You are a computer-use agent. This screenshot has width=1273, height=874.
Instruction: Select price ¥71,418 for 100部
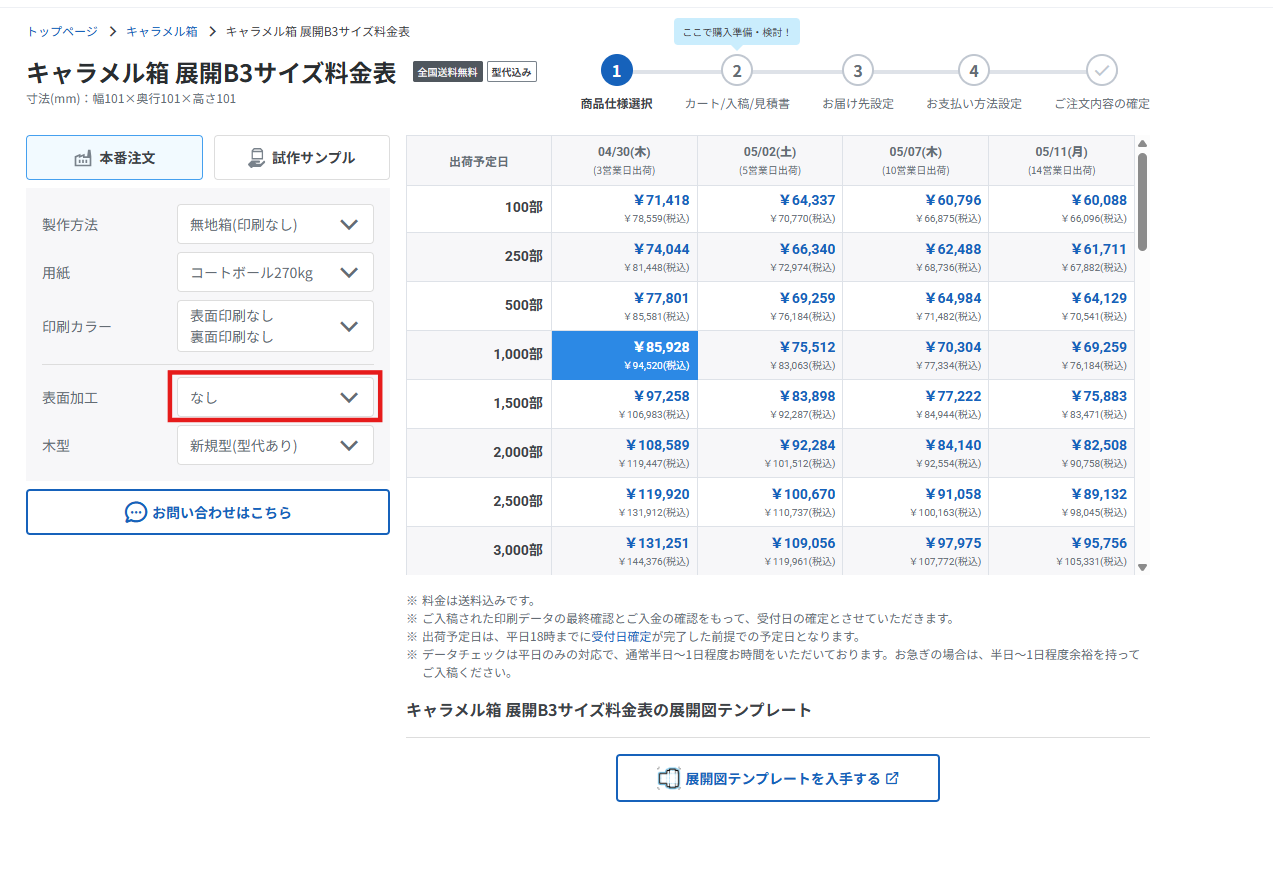tap(624, 209)
